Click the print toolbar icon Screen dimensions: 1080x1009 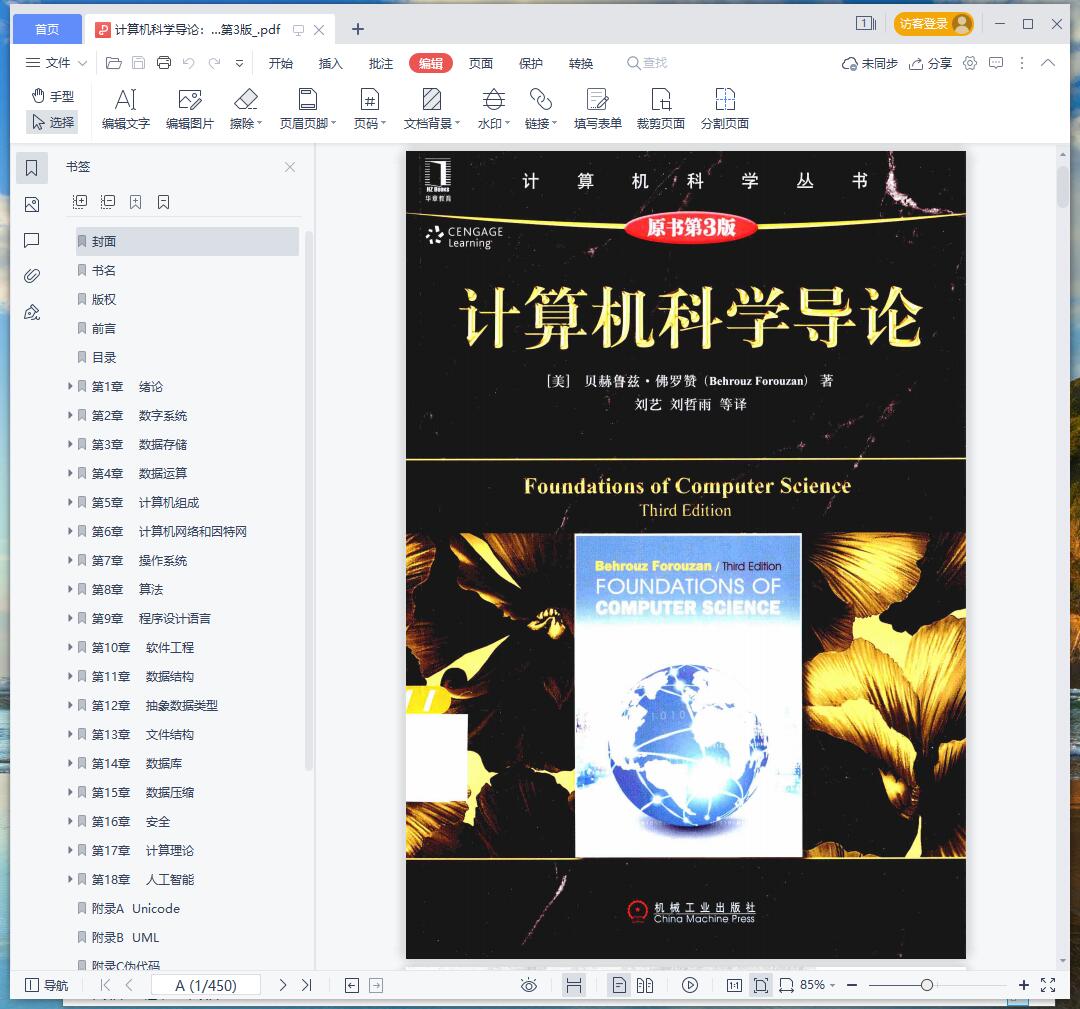tap(164, 63)
